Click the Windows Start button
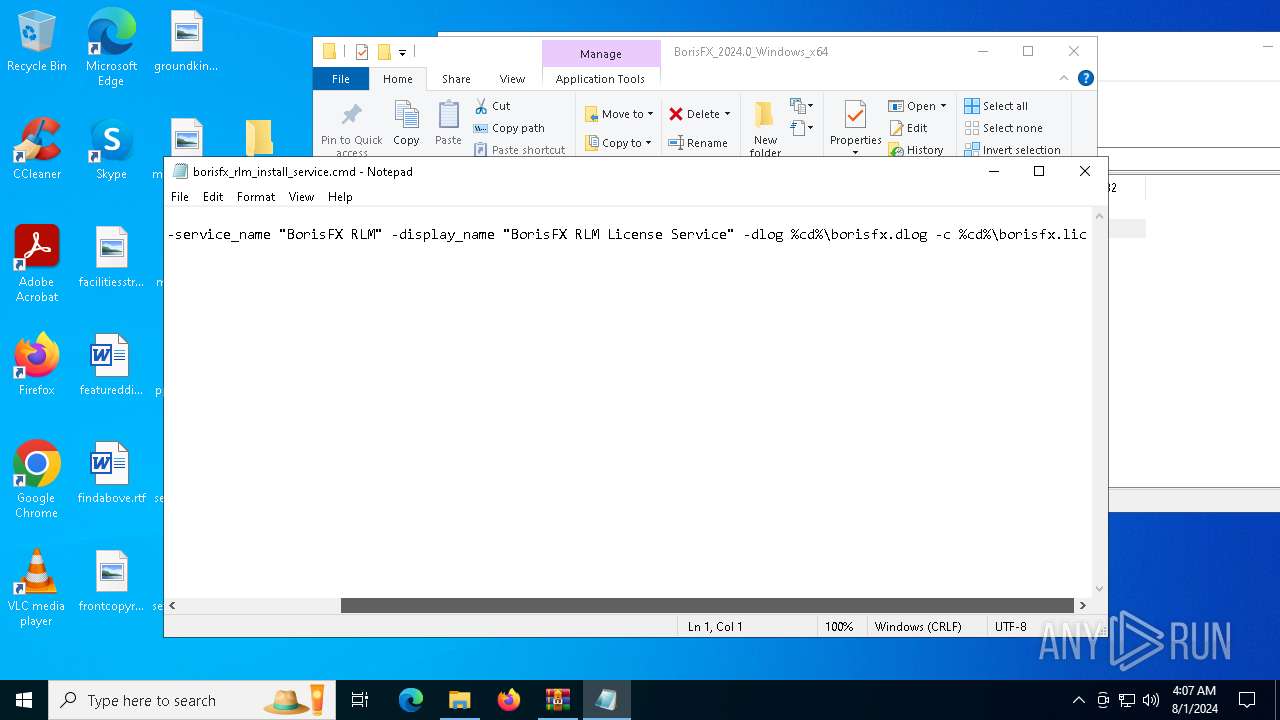 tap(24, 700)
